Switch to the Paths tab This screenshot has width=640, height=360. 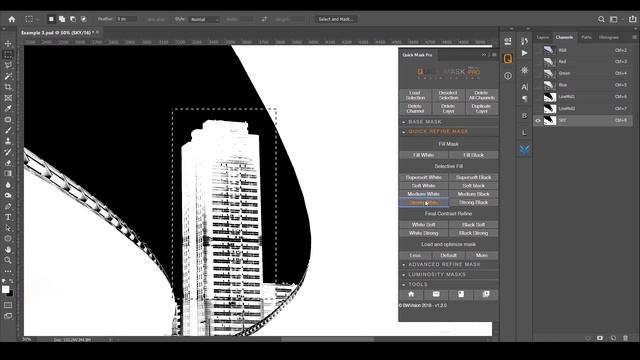587,37
